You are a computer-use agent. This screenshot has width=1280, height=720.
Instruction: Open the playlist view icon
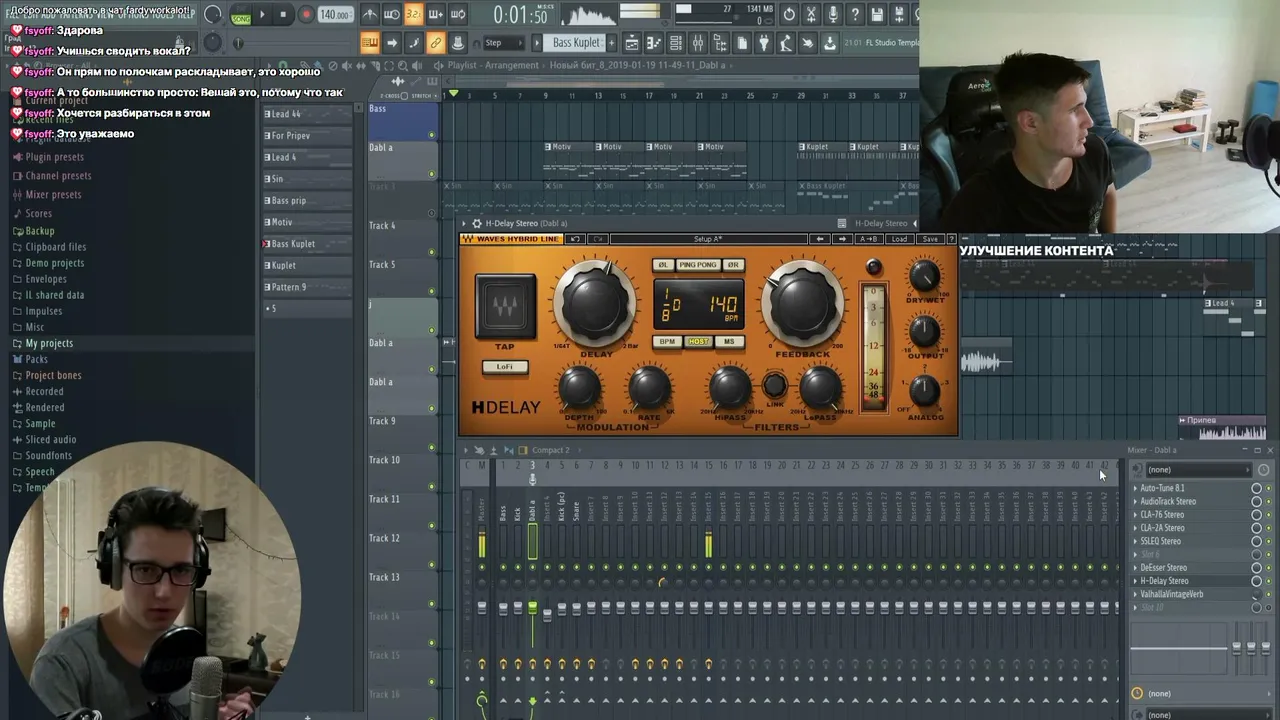coord(632,43)
